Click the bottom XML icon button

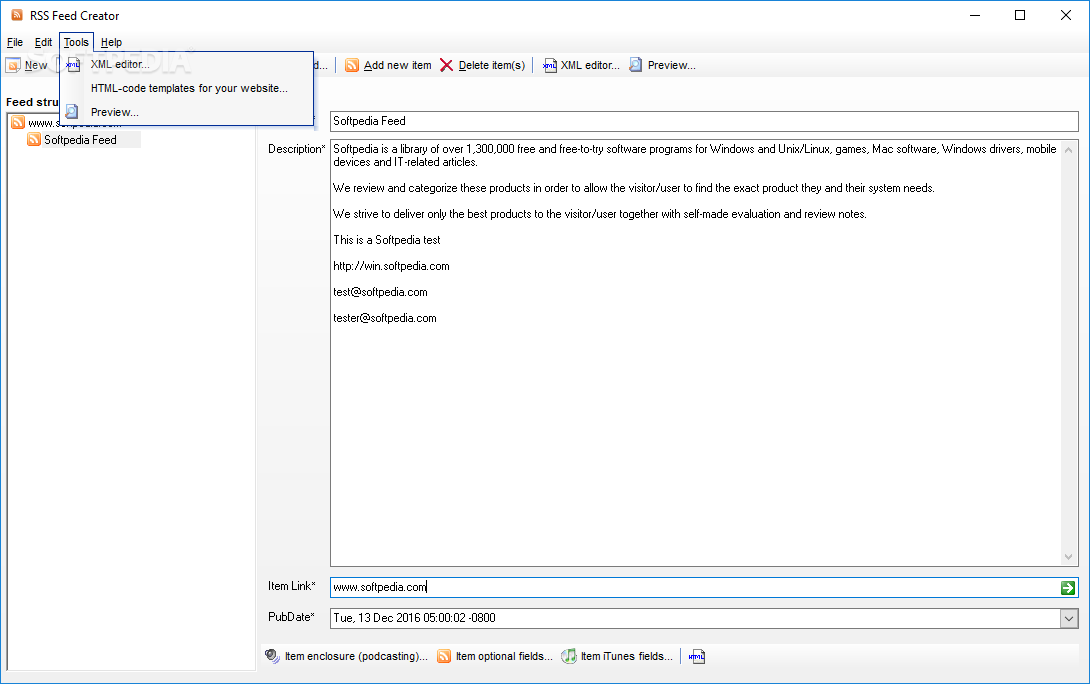click(697, 656)
